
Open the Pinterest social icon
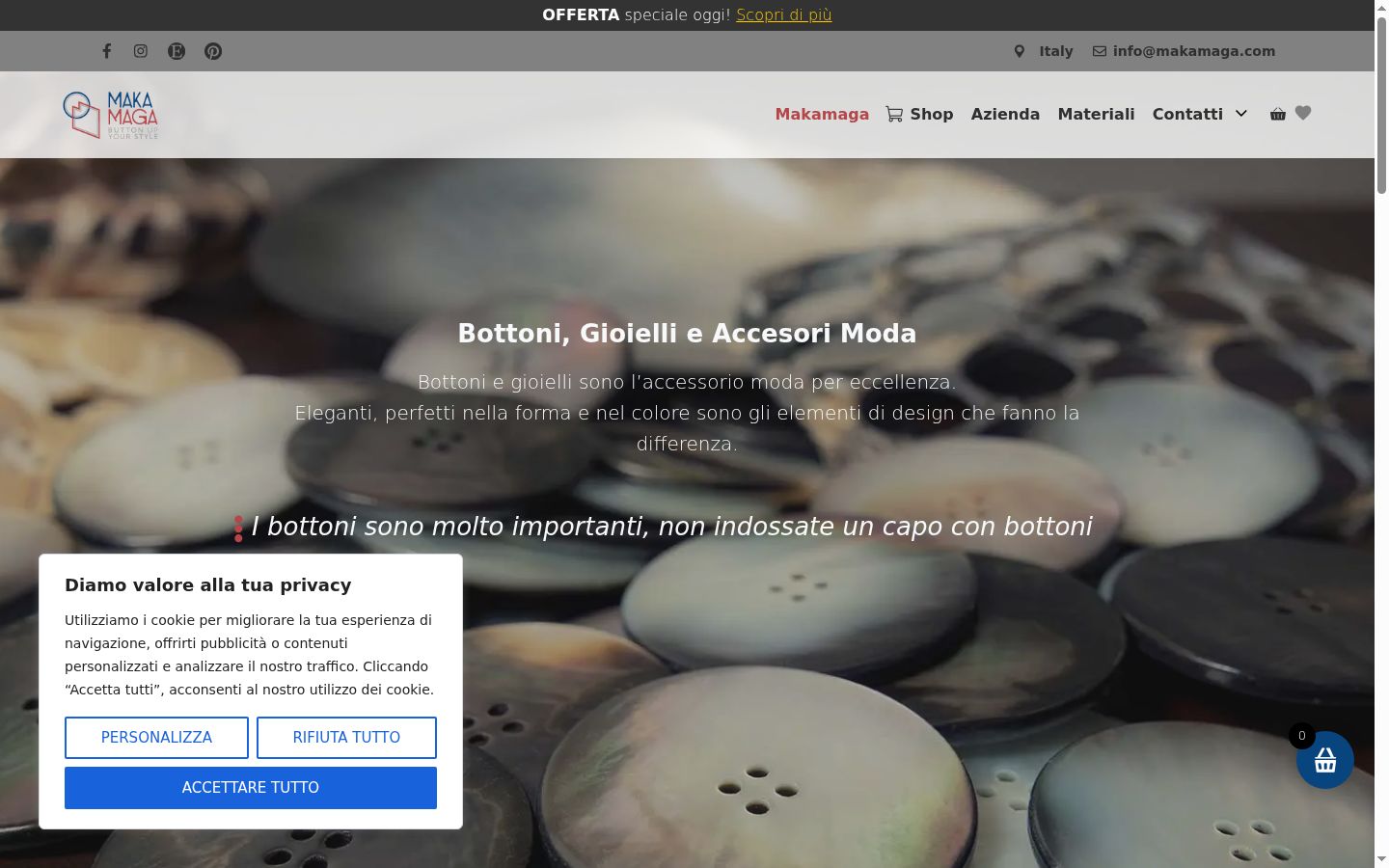(213, 51)
